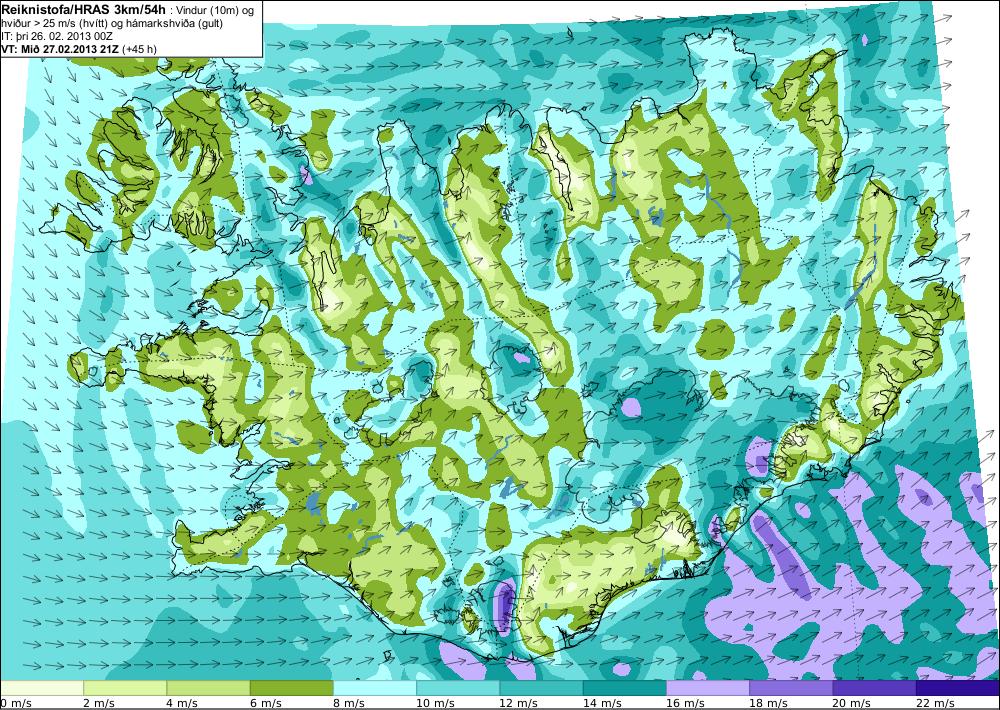
Task: Pick the navy legend swatch above 22 m/s
Action: 957,688
